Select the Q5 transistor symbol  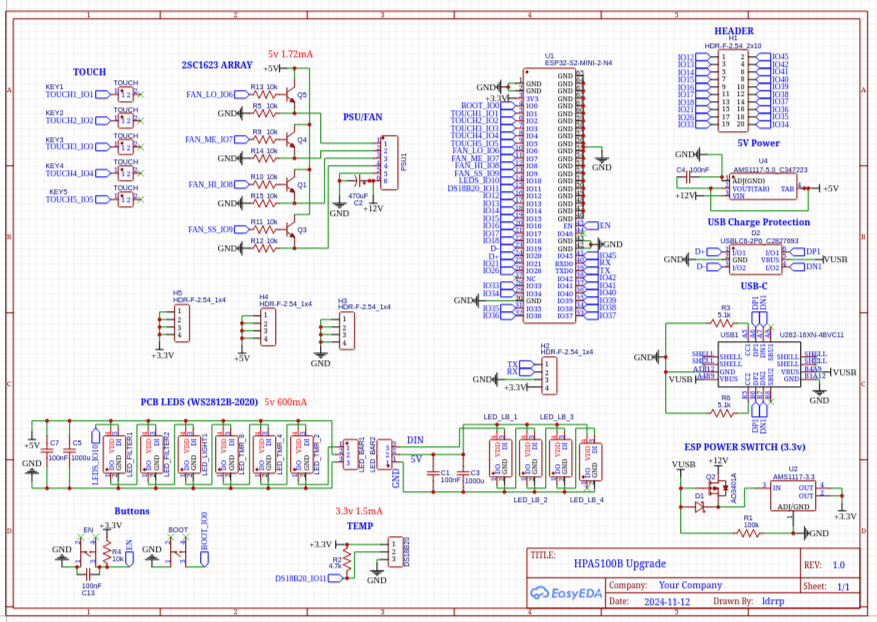coord(290,96)
